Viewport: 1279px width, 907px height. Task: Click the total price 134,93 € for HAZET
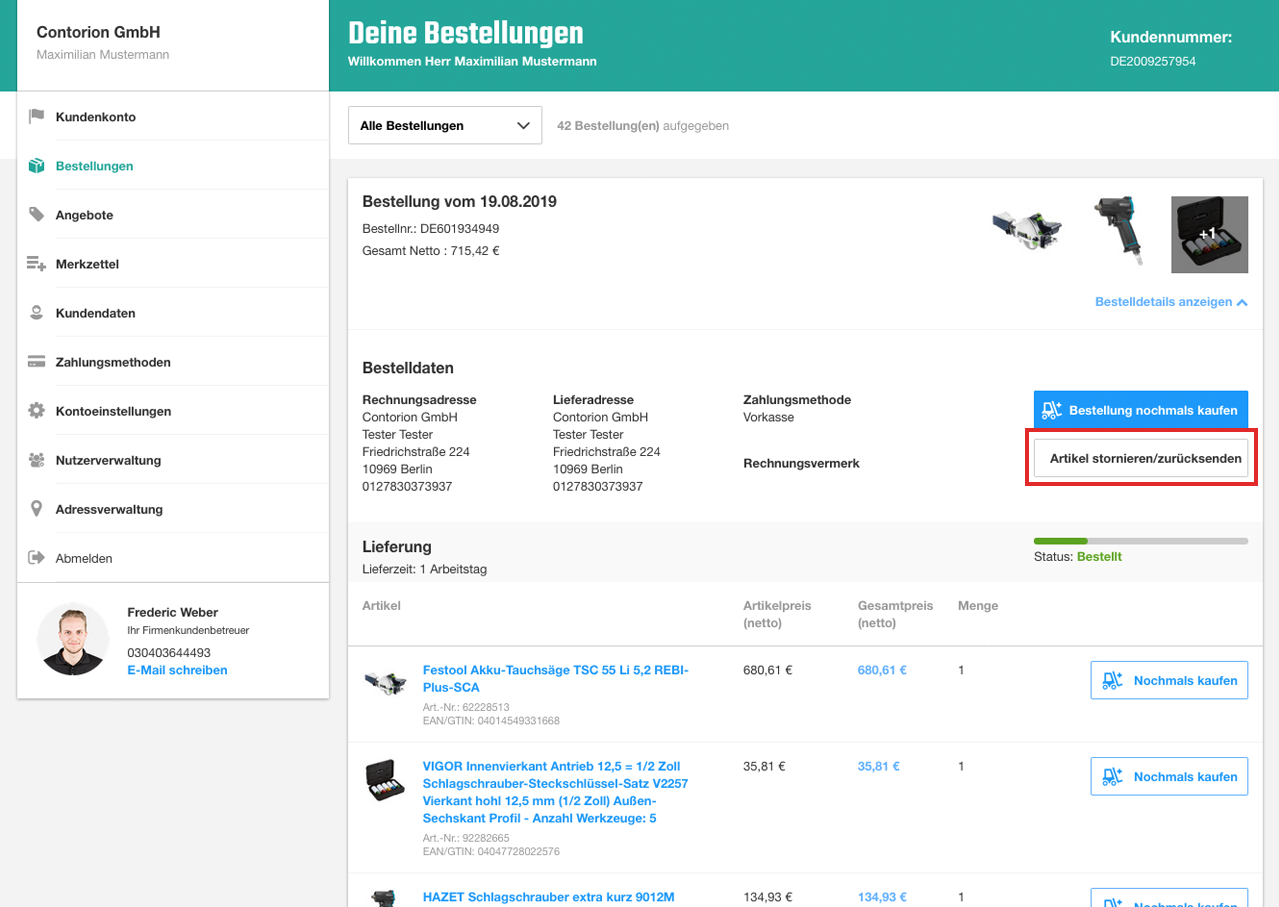882,897
